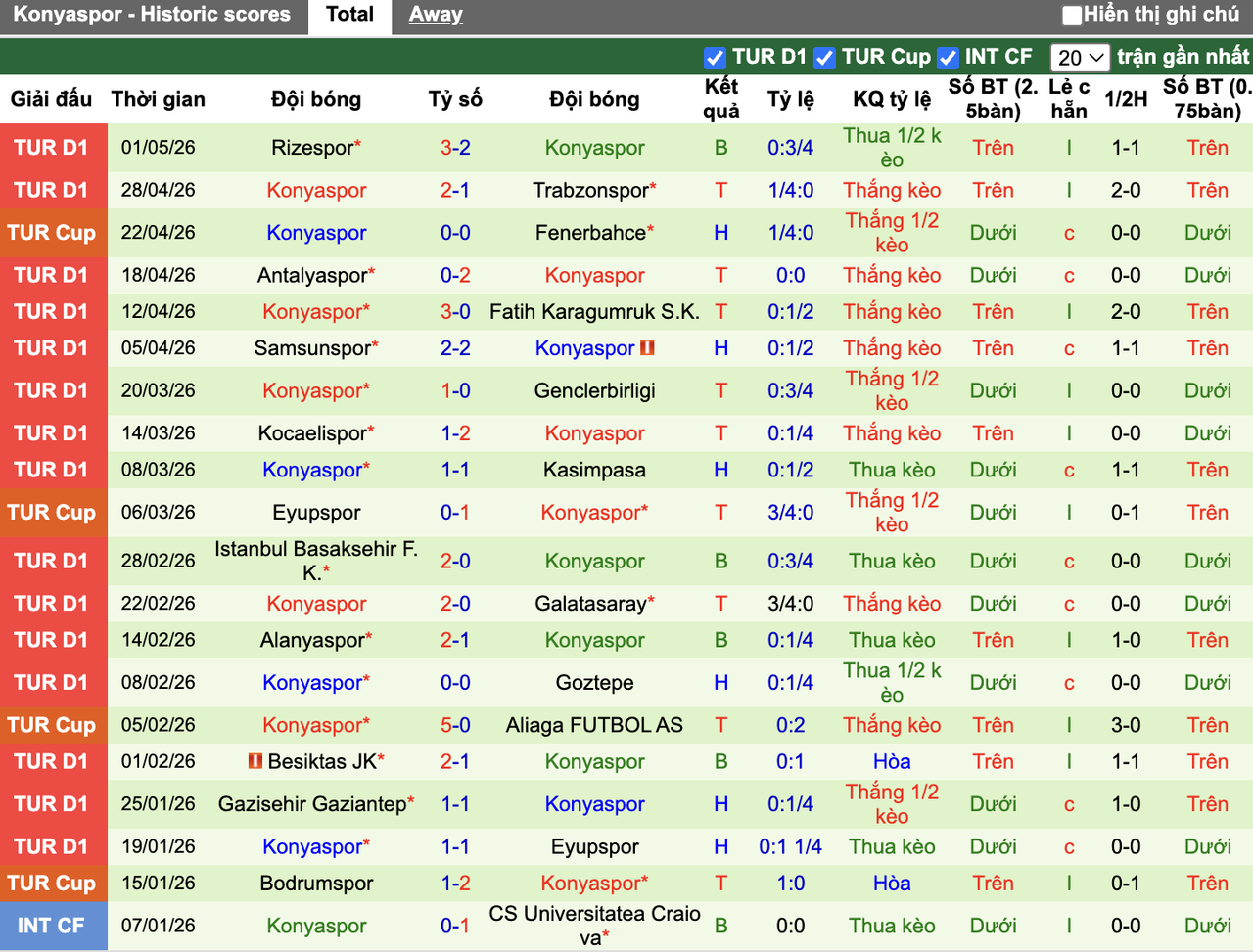
Task: Open Trabzonspor team link on 28/04/26
Action: [x=590, y=190]
